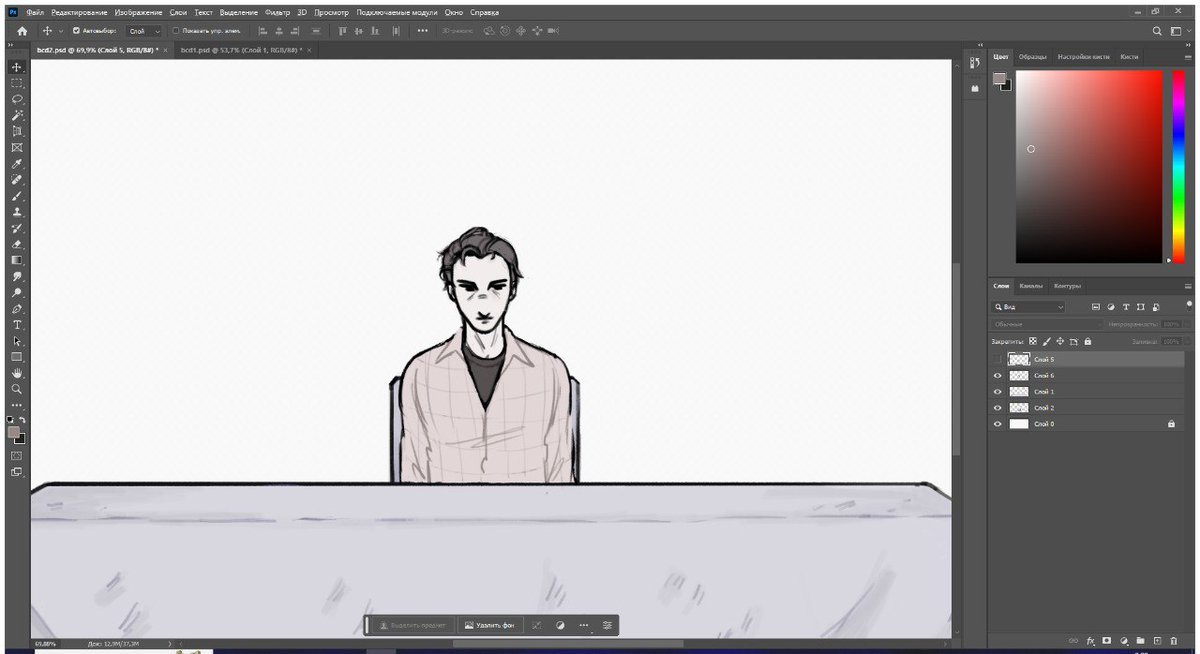The height and width of the screenshot is (654, 1200).
Task: Open the Файл menu
Action: tap(36, 12)
